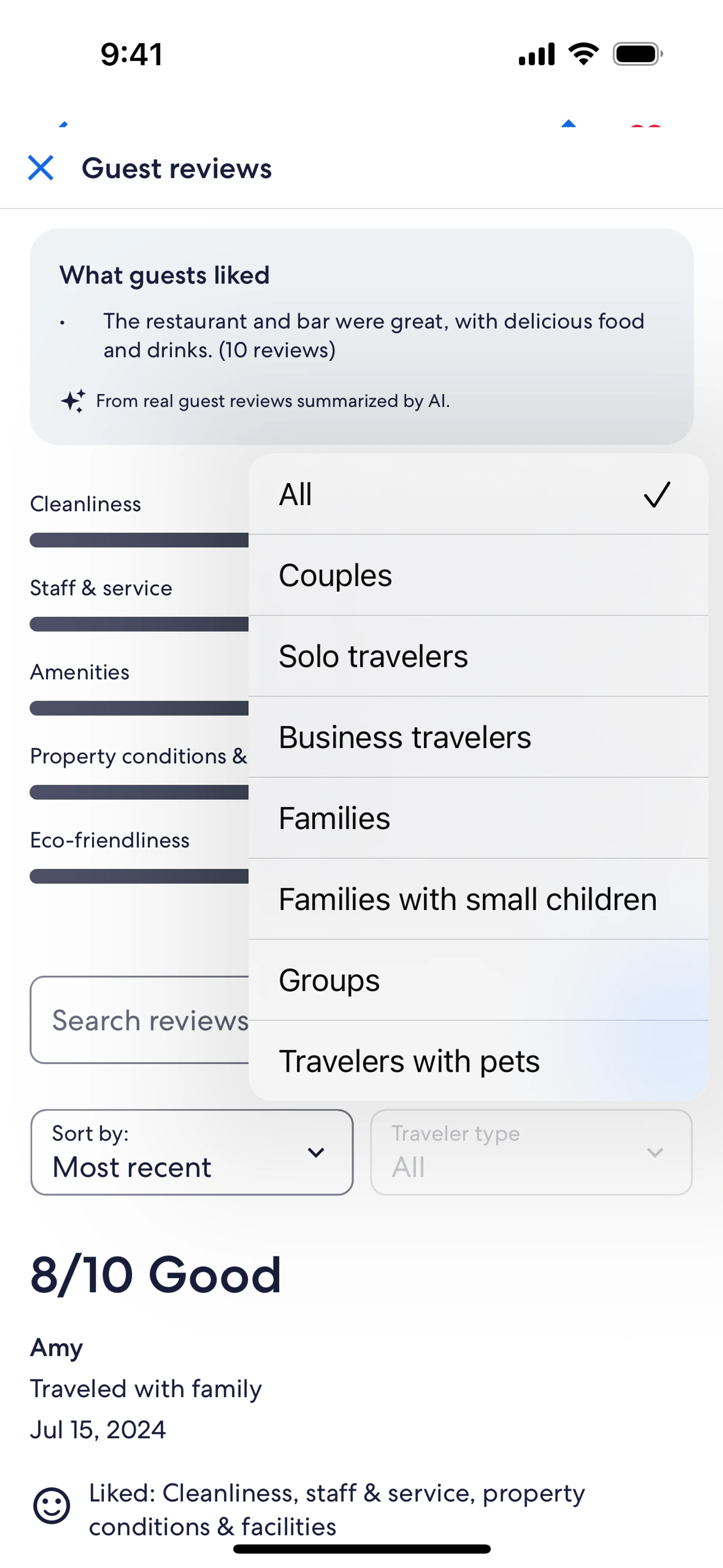Select Business travelers filter option
The height and width of the screenshot is (1568, 723).
coord(478,737)
